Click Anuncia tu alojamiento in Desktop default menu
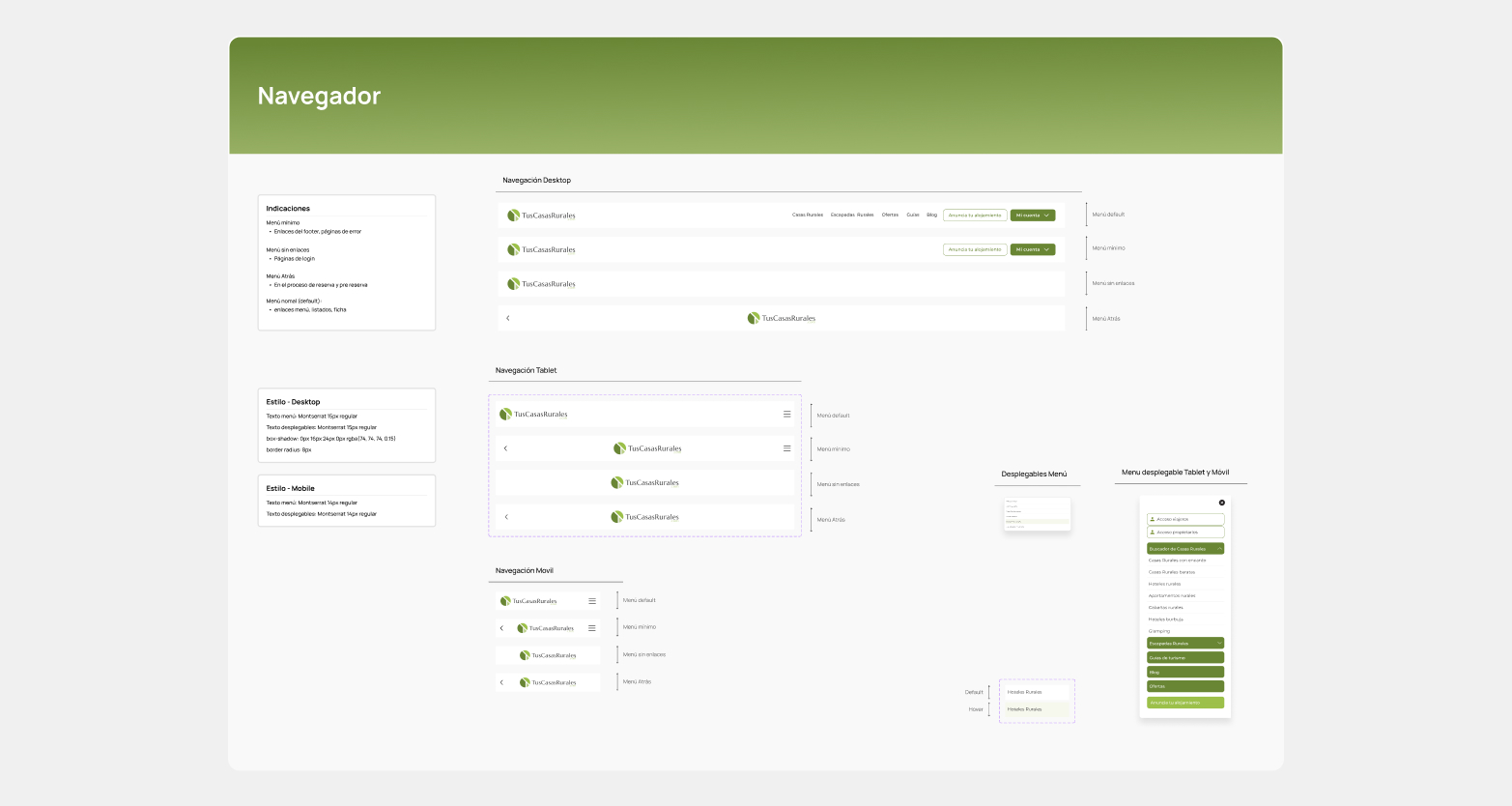The image size is (1512, 806). (974, 216)
